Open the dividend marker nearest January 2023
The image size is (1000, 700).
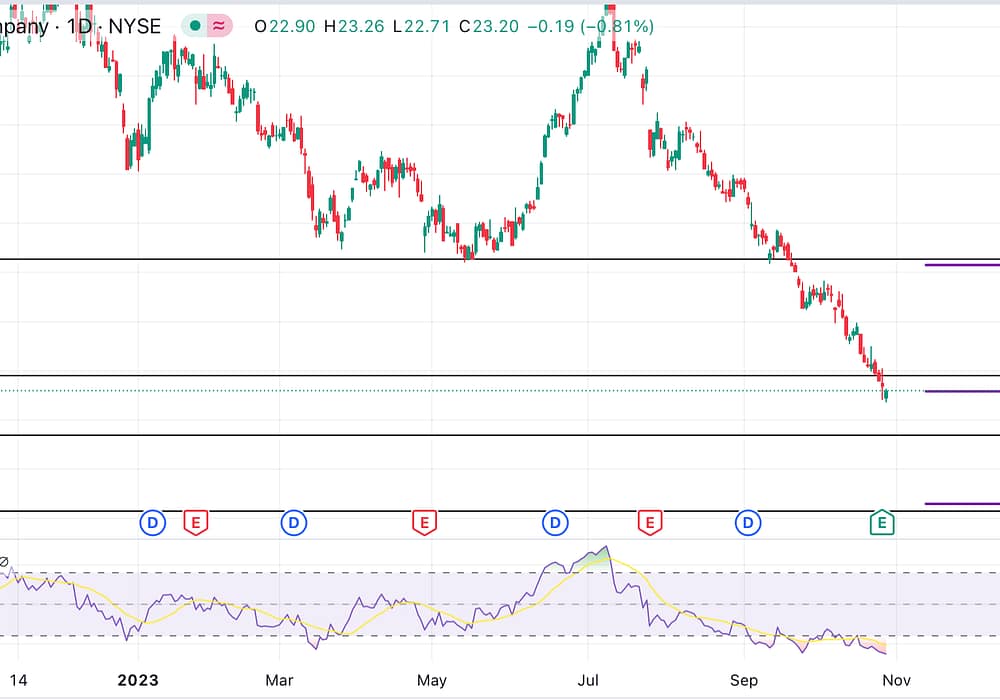[153, 522]
